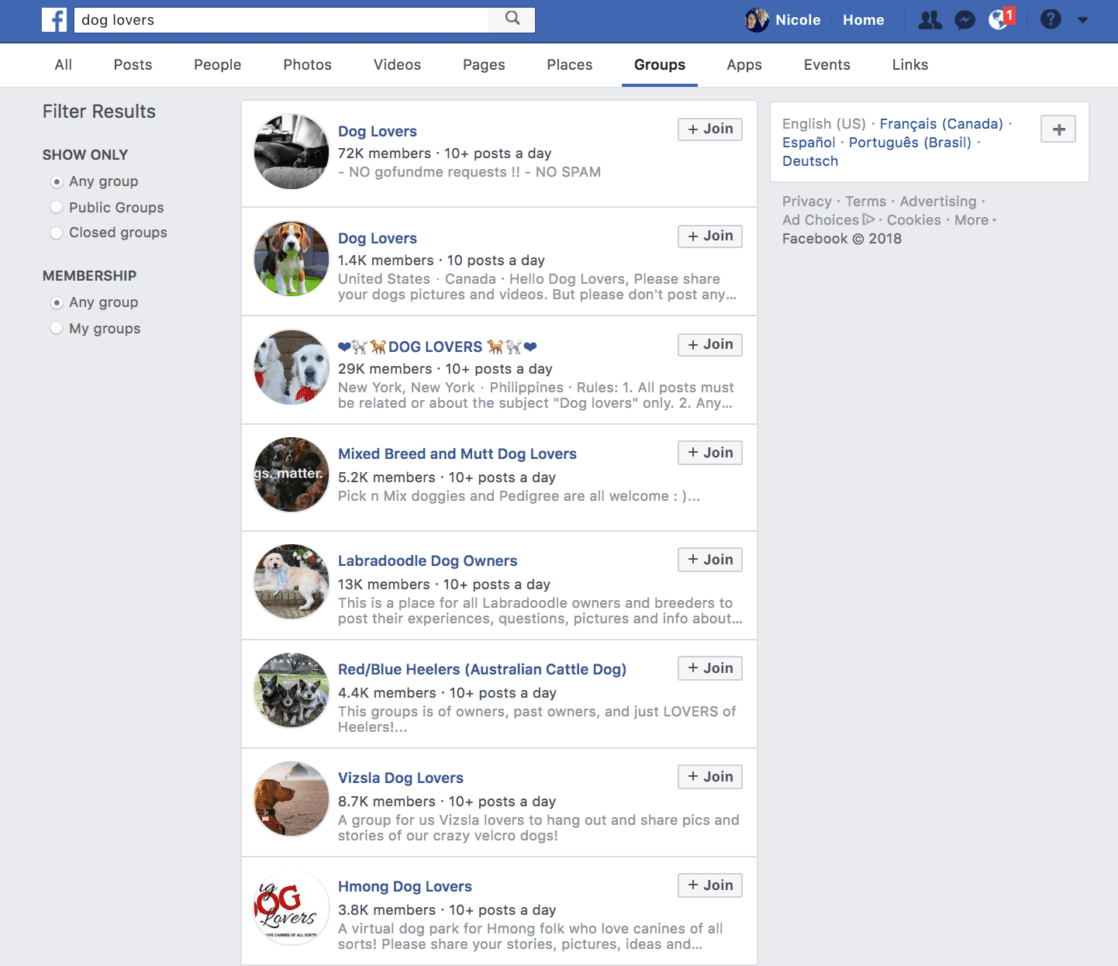Open the Cookies footer link
The width and height of the screenshot is (1118, 966).
pyautogui.click(x=913, y=220)
